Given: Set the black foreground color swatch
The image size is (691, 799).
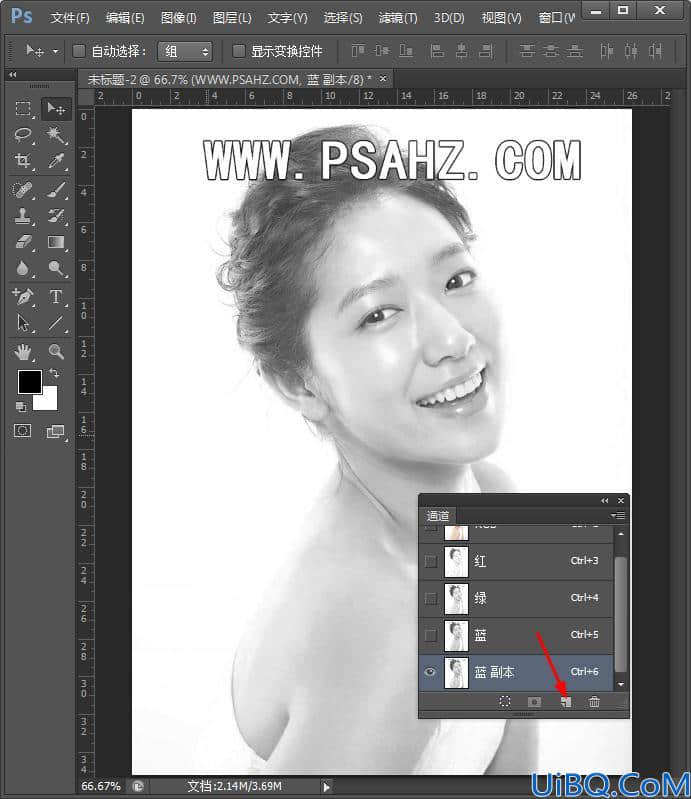Looking at the screenshot, I should click(x=30, y=382).
